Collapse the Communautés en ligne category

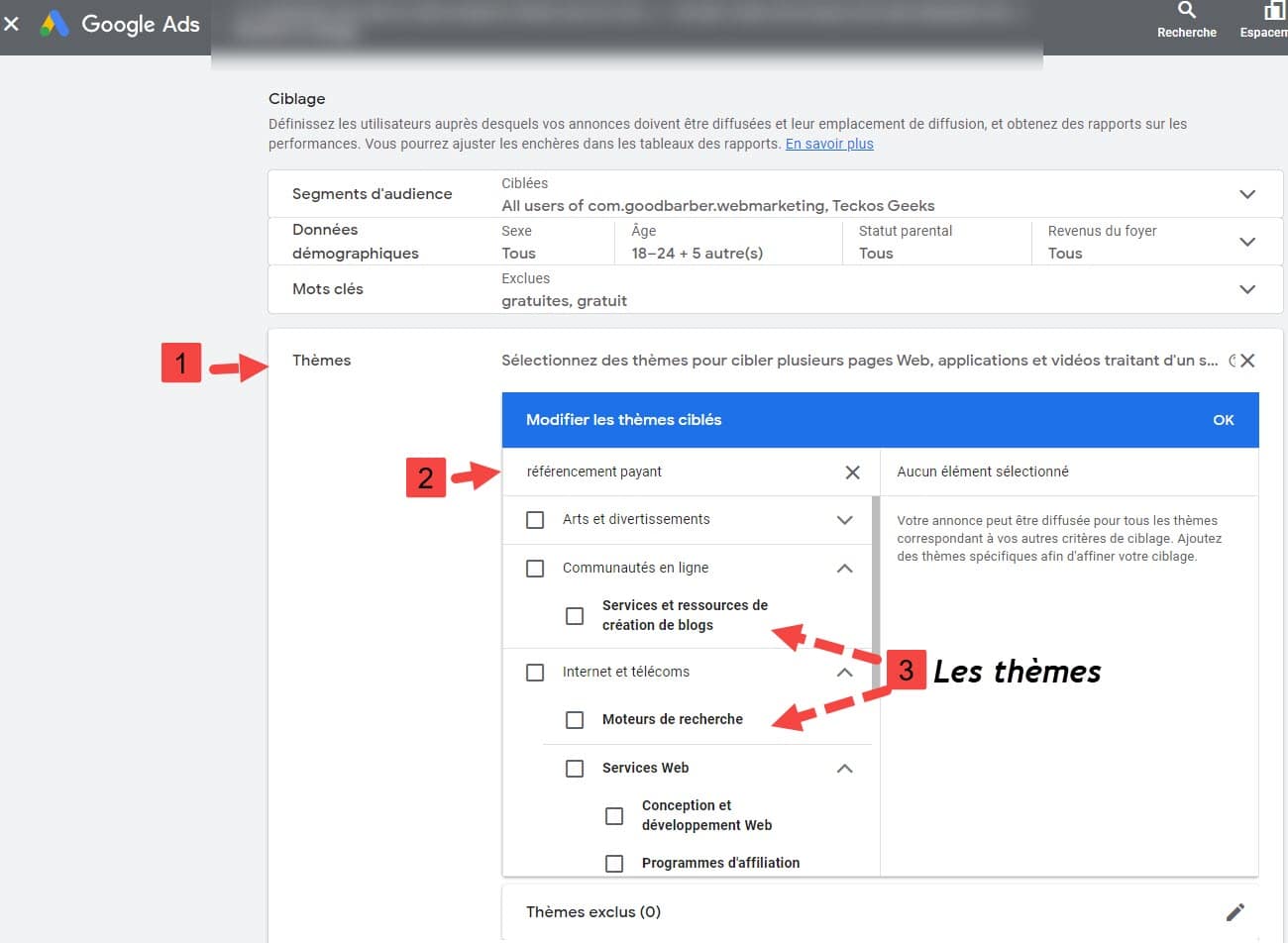coord(844,569)
